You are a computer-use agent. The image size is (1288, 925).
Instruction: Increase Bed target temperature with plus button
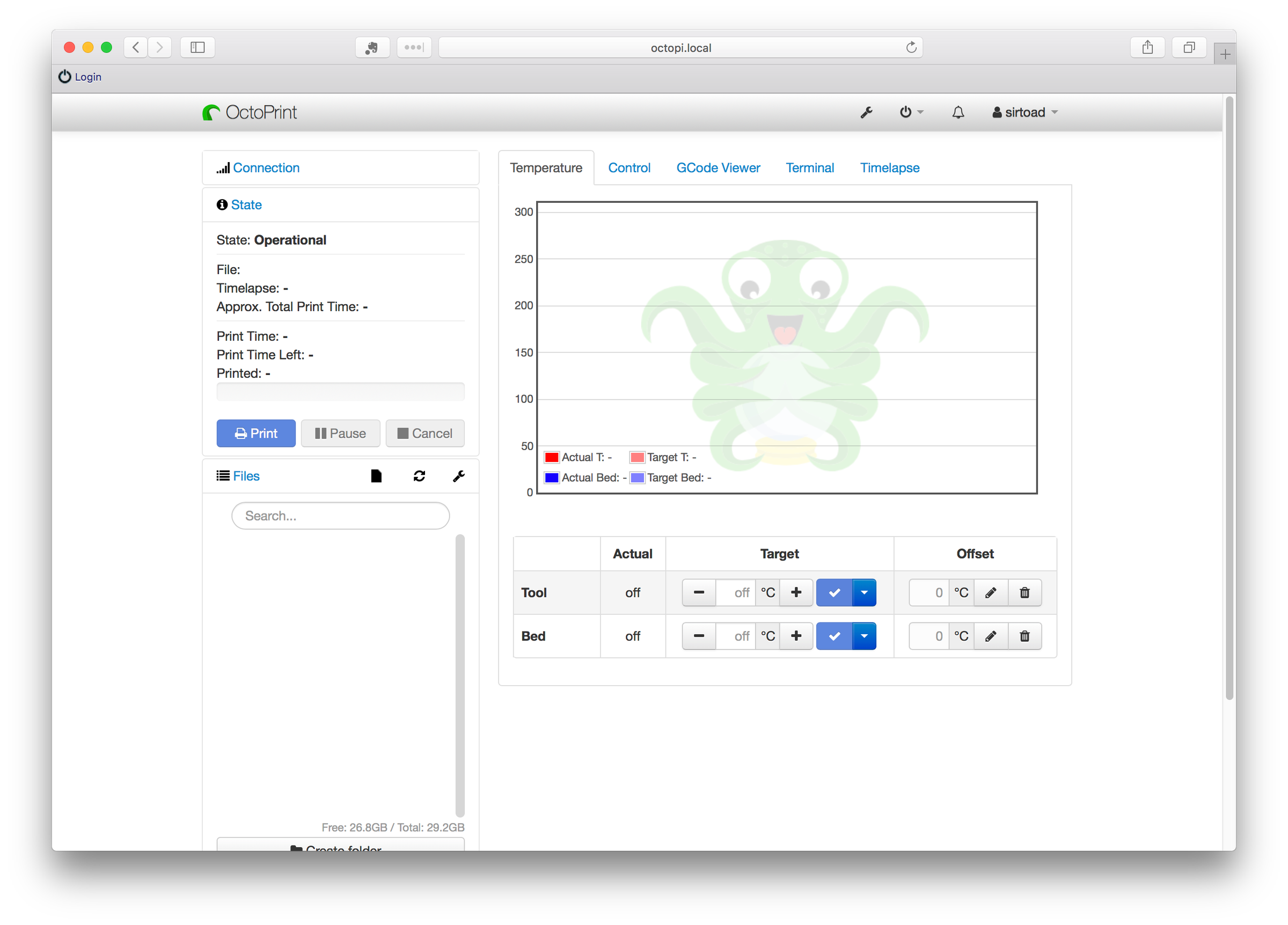[796, 636]
